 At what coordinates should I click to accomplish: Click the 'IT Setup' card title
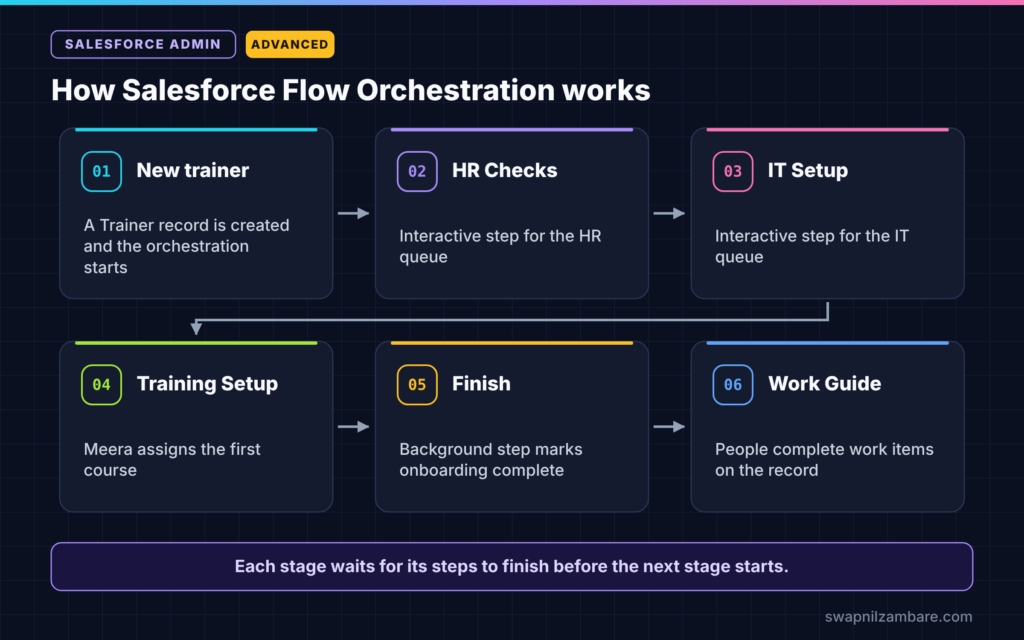click(808, 170)
